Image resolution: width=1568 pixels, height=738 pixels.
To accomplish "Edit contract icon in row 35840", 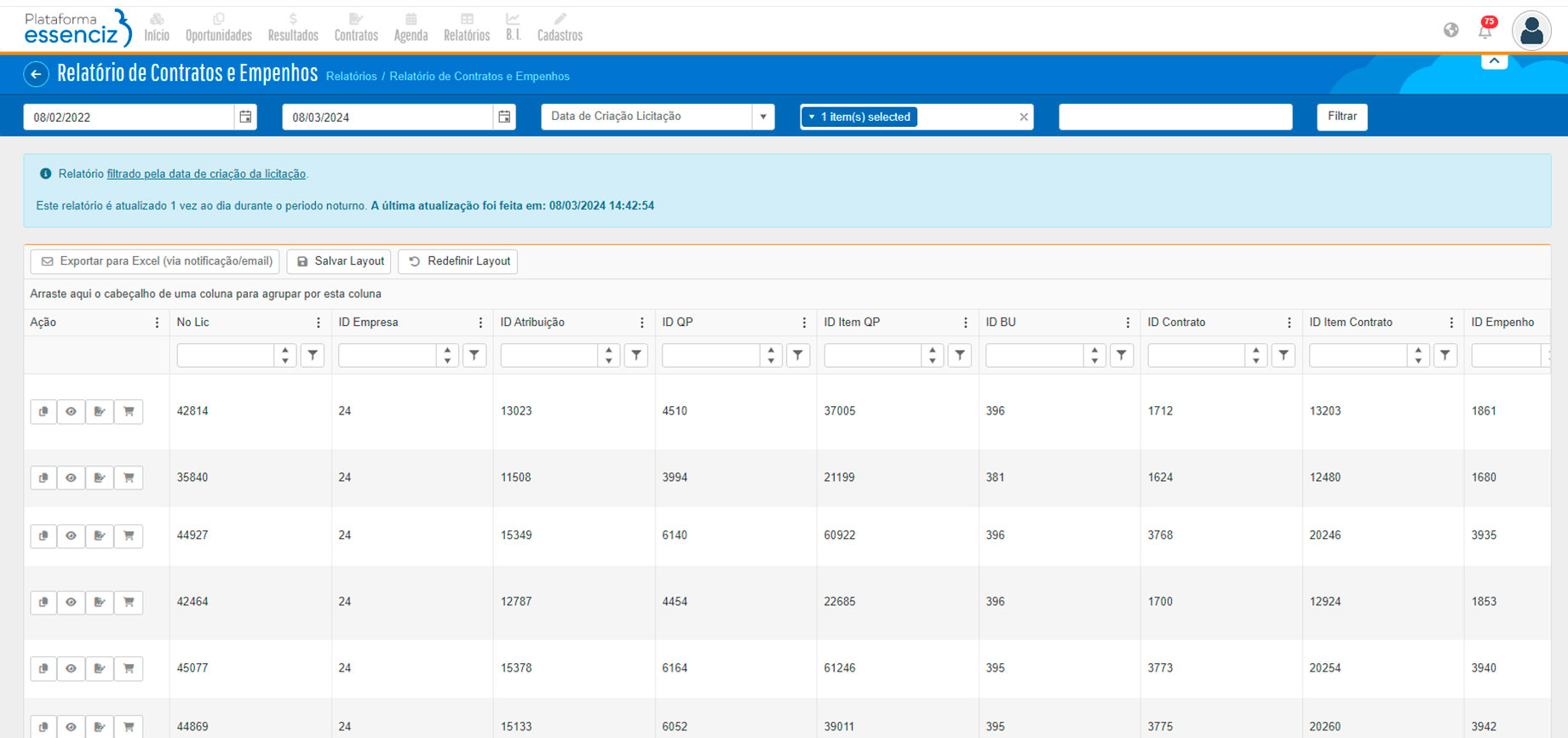I will 100,478.
